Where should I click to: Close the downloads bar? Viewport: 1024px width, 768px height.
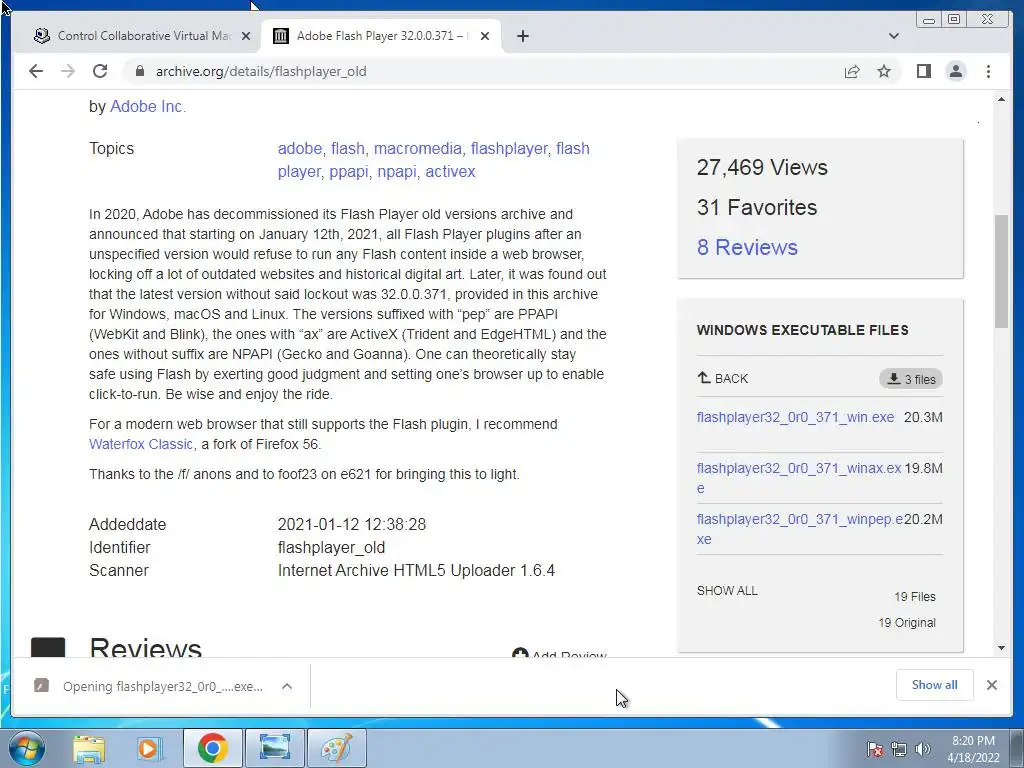(x=991, y=685)
